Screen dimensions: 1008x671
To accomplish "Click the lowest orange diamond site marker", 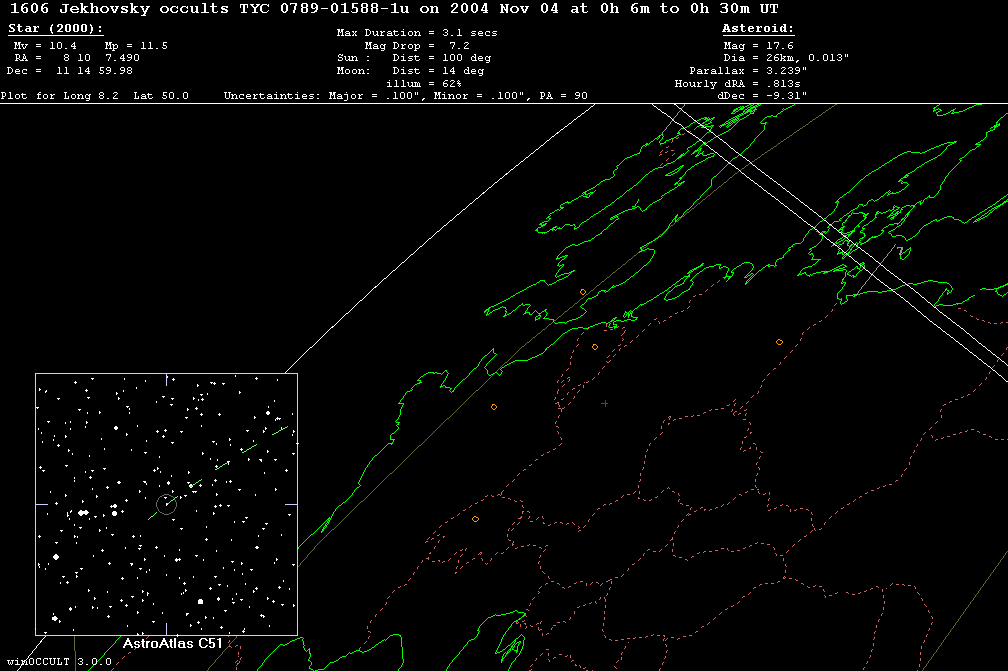I will (475, 519).
